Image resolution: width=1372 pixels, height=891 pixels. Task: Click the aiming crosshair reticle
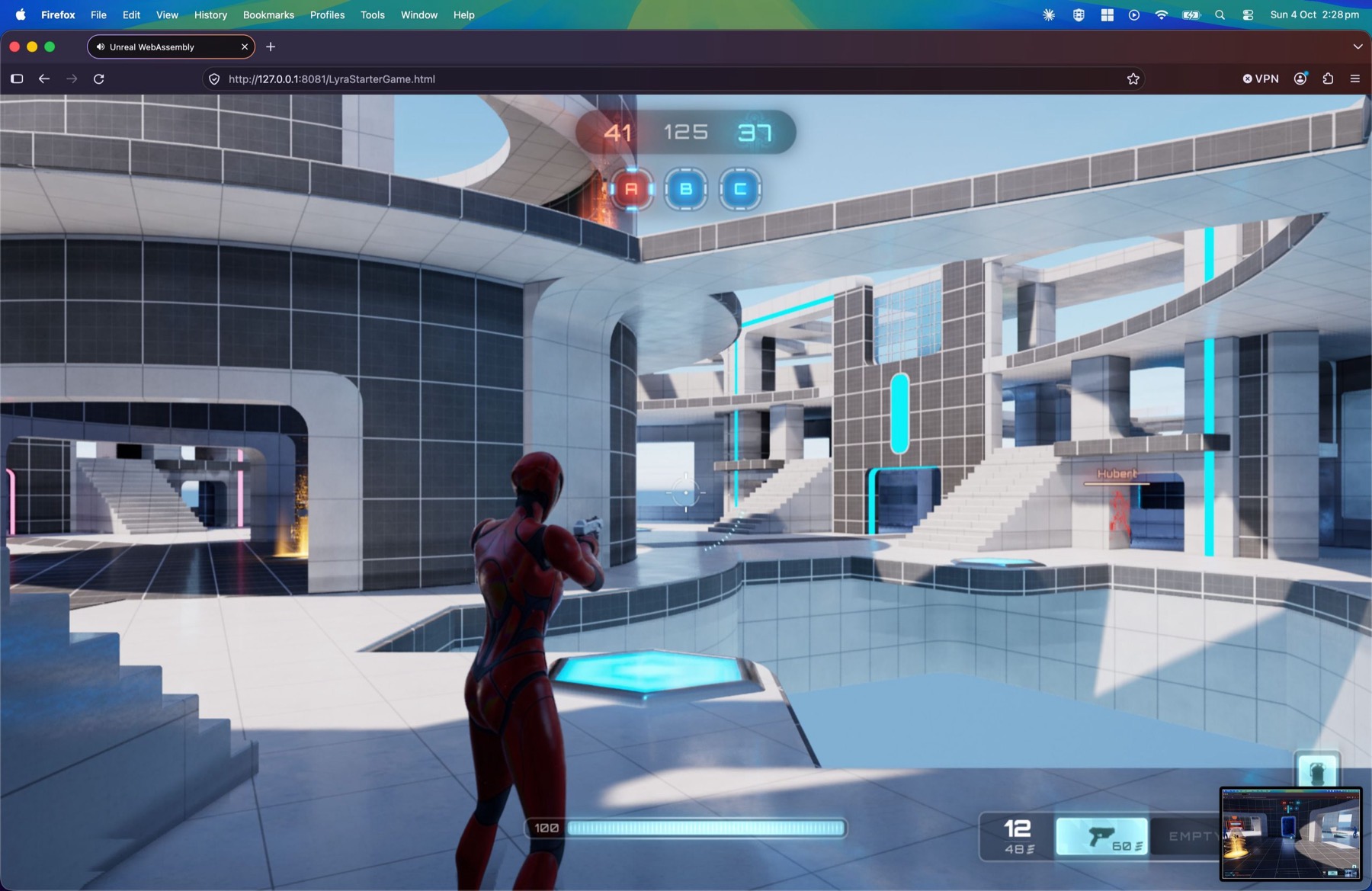point(686,492)
